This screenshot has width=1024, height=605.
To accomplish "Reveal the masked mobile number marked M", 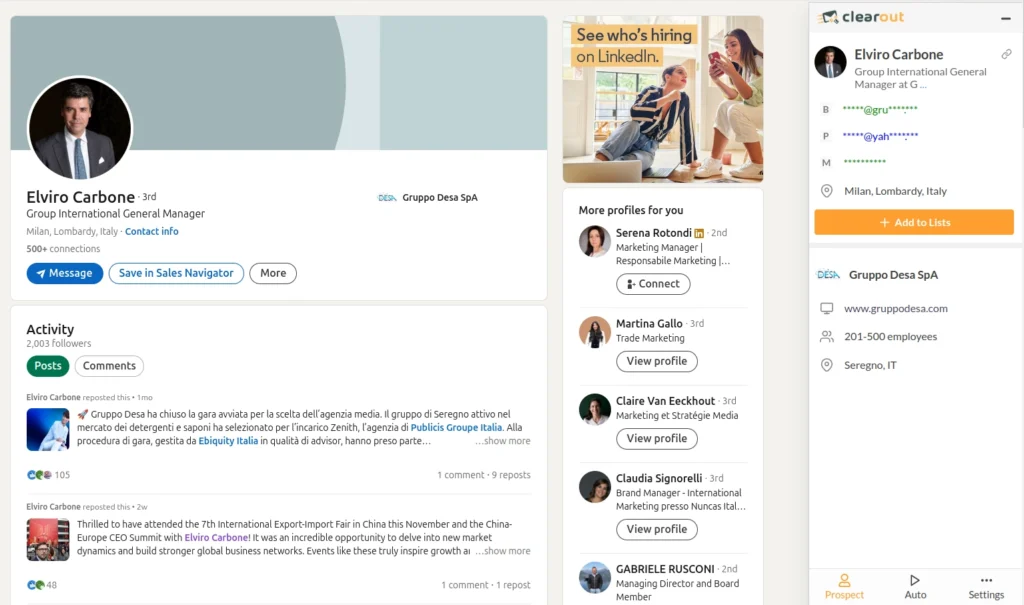I will point(864,161).
